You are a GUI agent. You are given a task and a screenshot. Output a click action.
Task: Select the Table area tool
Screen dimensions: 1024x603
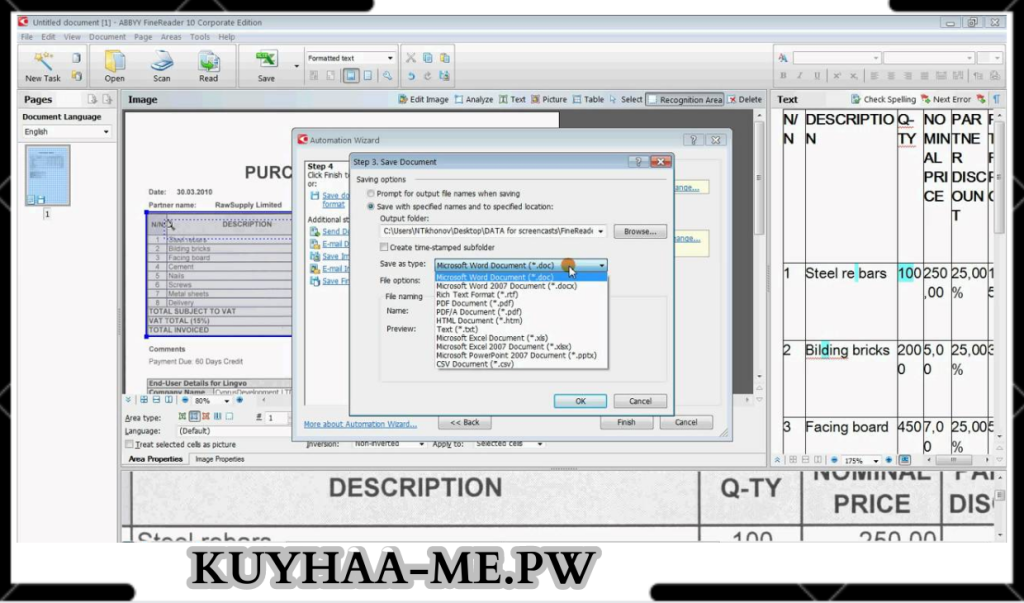tap(588, 99)
